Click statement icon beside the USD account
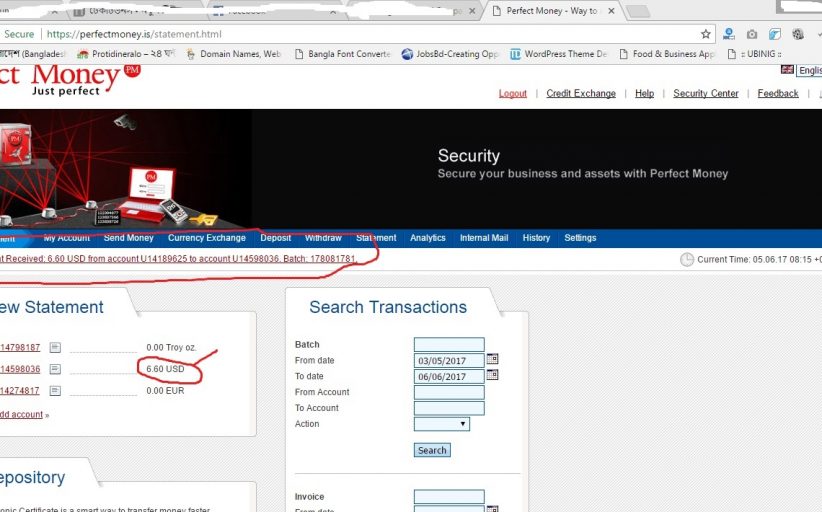Image resolution: width=822 pixels, height=512 pixels. 55,369
